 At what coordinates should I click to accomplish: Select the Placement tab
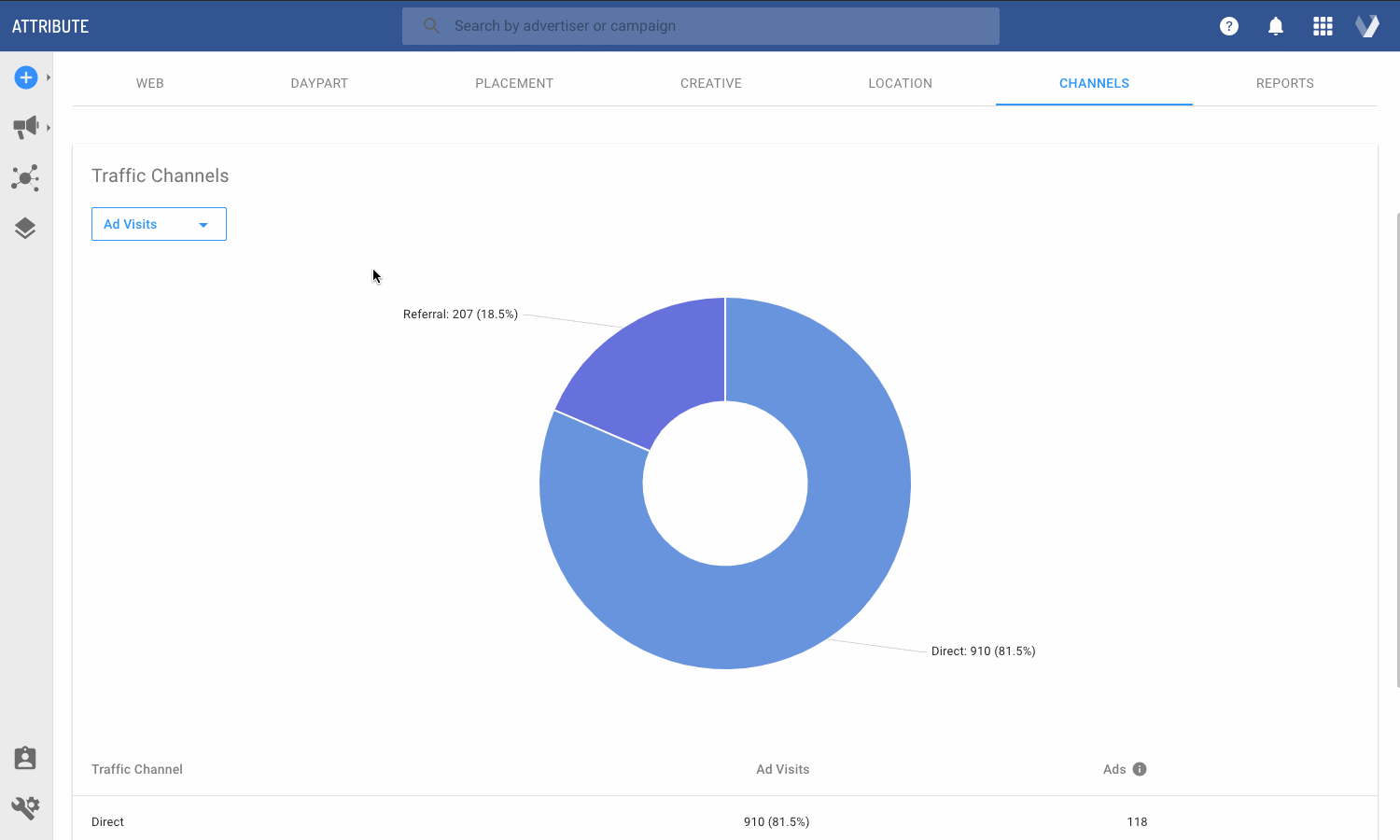[514, 83]
